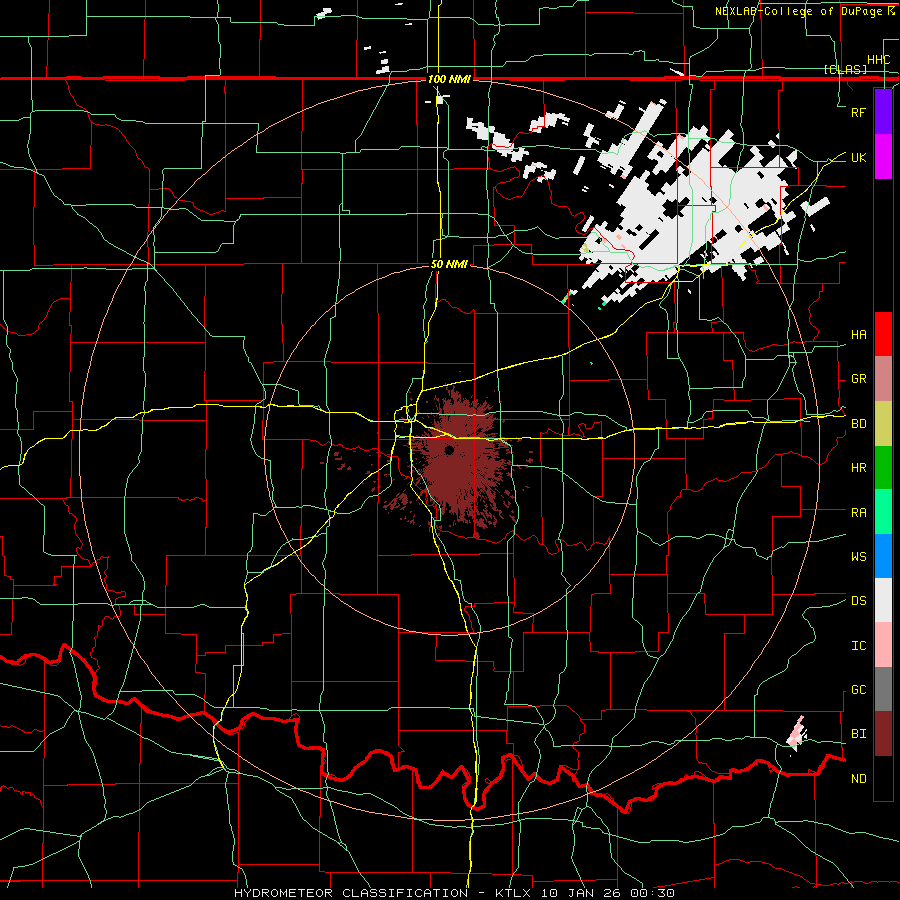Click the HA legend label
The width and height of the screenshot is (900, 900).
coord(858,334)
